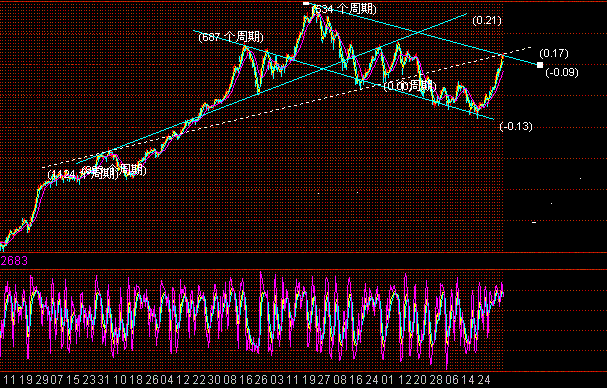The width and height of the screenshot is (607, 388).
Task: Pick the (-0.09) trendline value label
Action: click(x=562, y=72)
